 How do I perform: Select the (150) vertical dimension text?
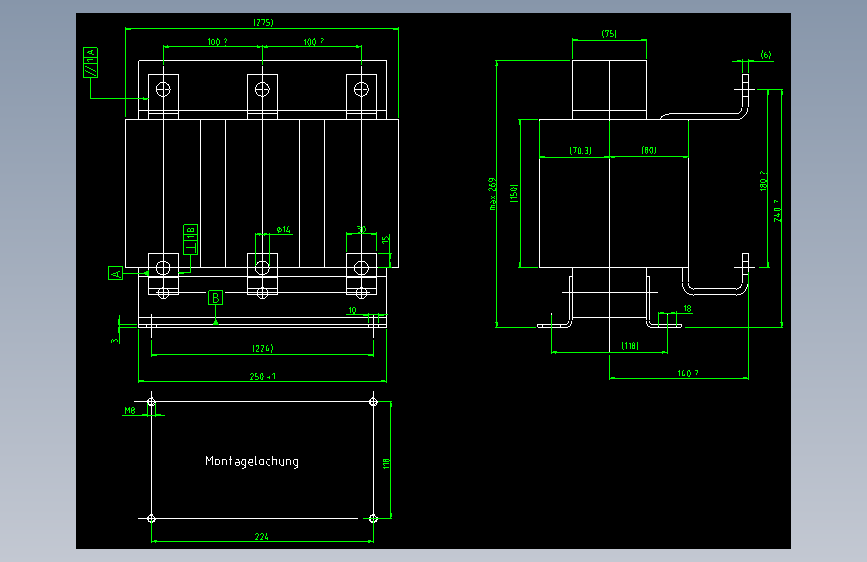pyautogui.click(x=514, y=193)
